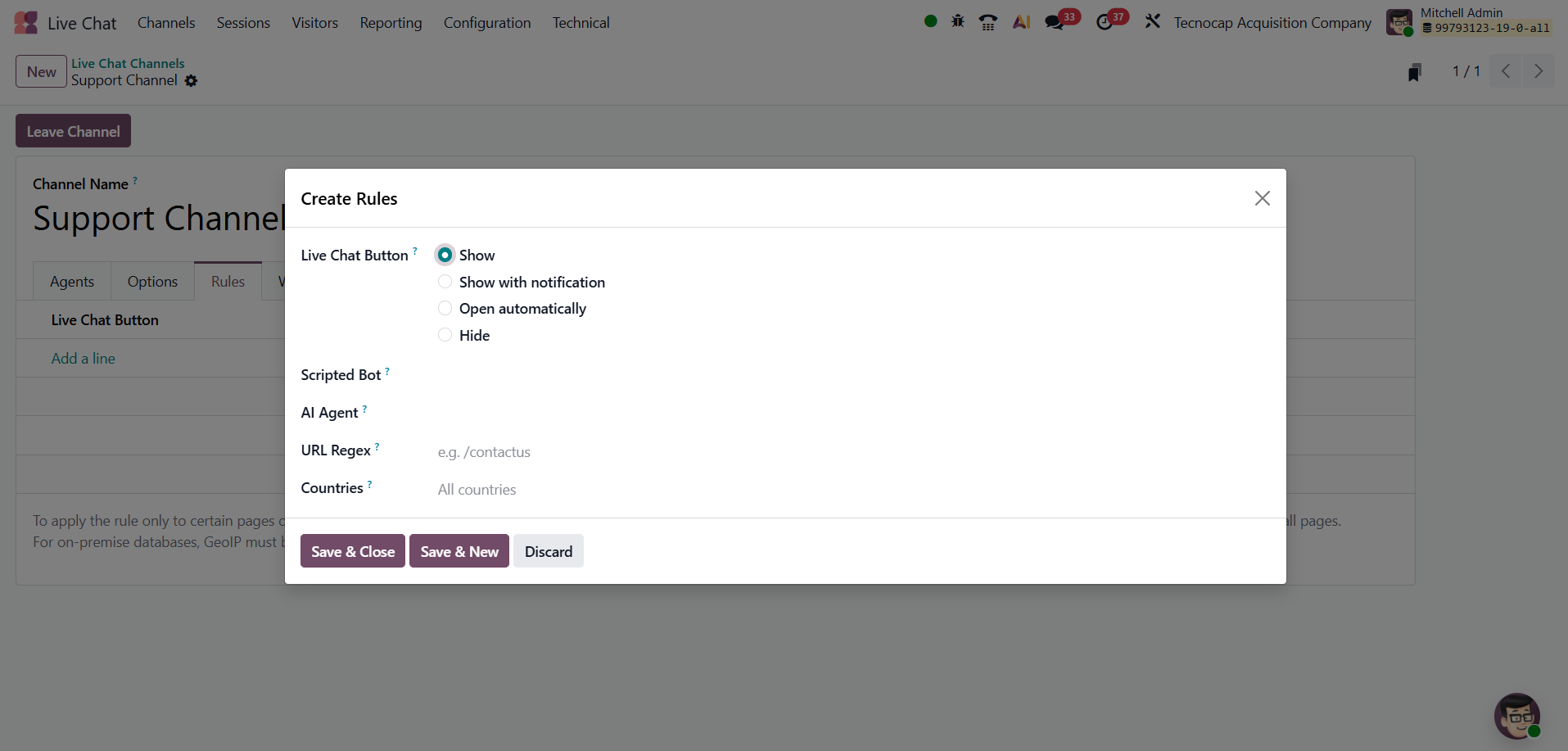1568x751 pixels.
Task: Click the Save & Close button
Action: pos(352,551)
